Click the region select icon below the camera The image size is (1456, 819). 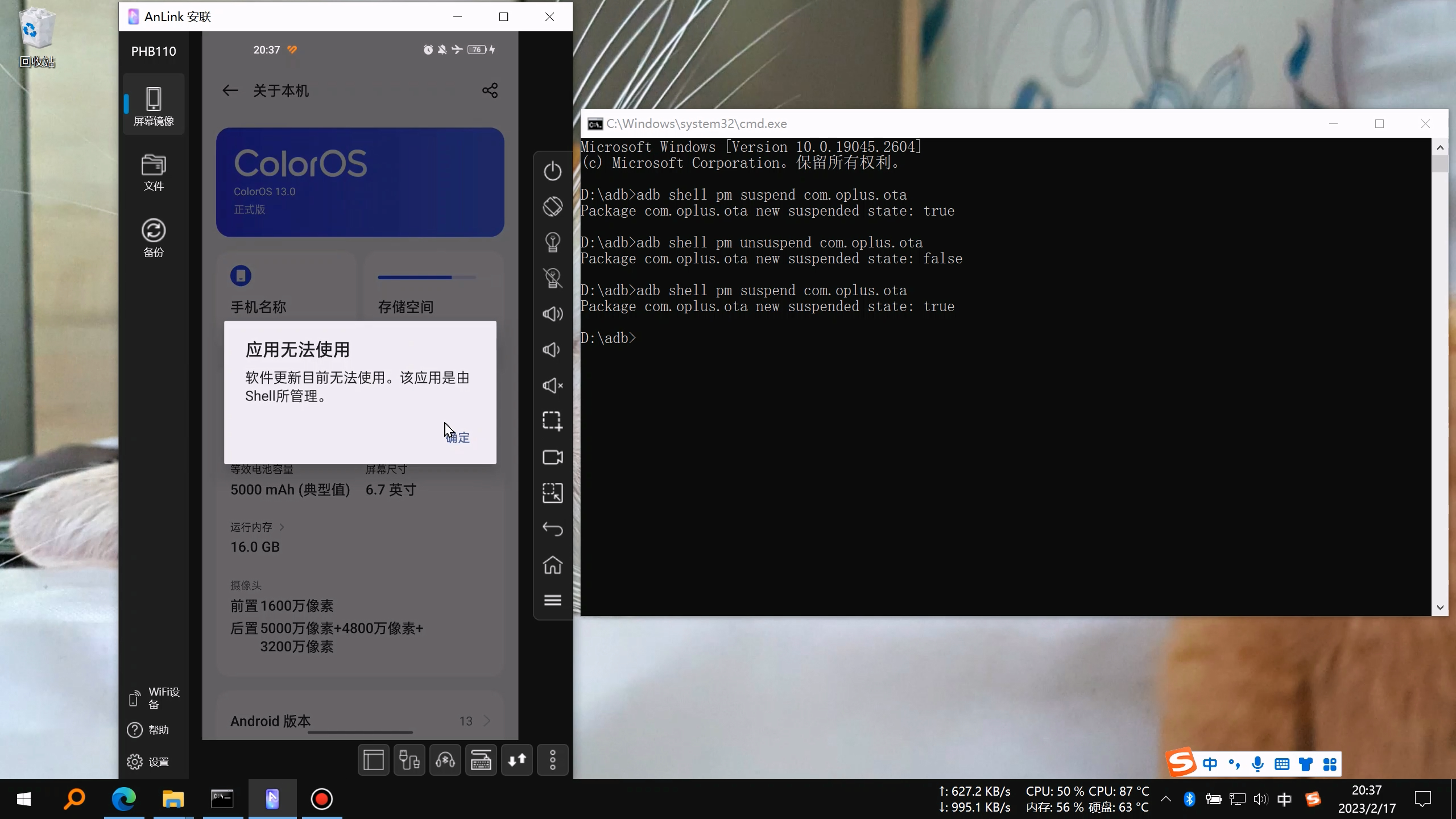pyautogui.click(x=552, y=493)
